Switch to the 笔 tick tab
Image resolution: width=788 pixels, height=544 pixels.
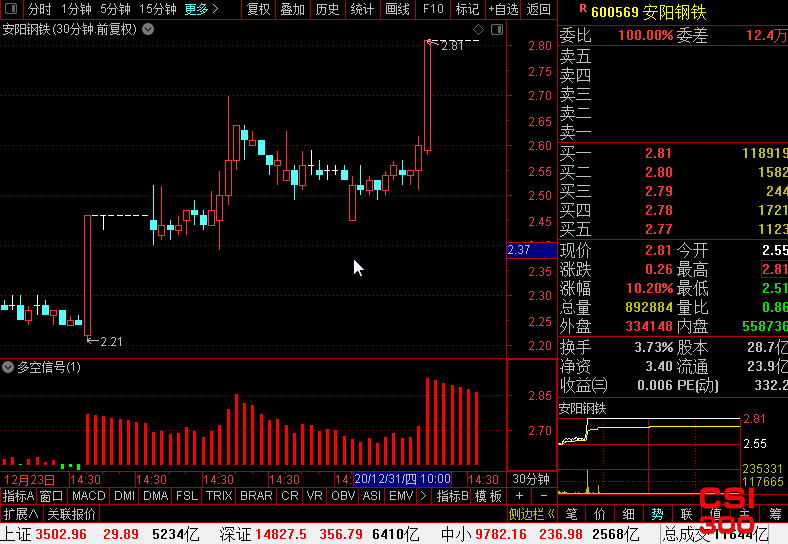pos(571,514)
